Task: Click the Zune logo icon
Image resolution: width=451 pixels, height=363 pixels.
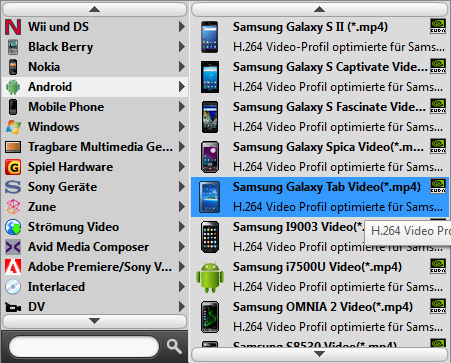Action: coord(13,207)
